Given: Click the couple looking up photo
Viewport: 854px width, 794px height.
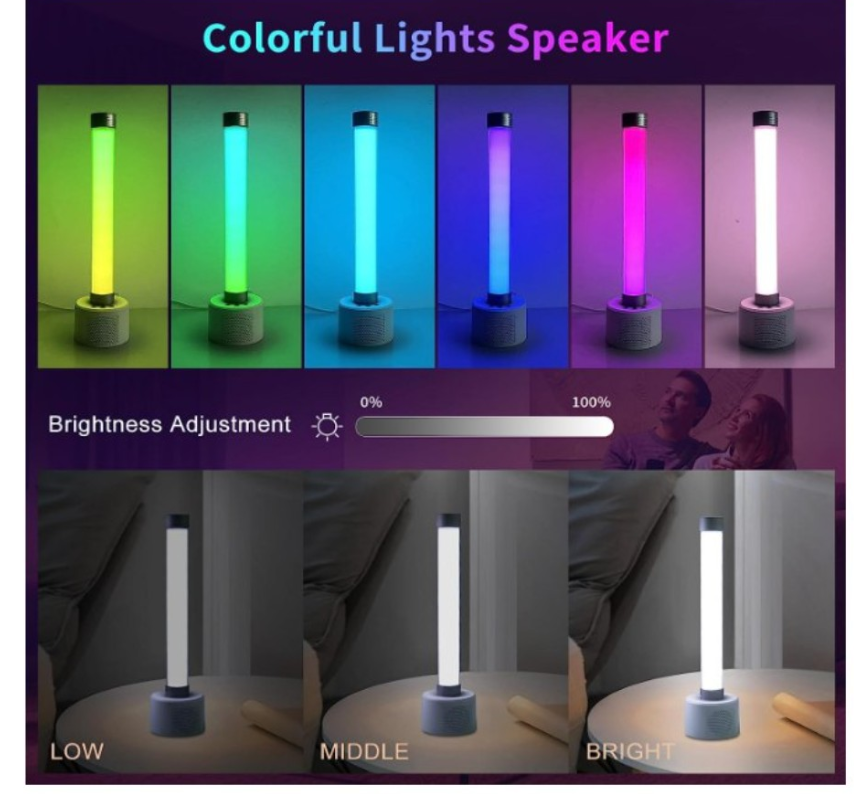Looking at the screenshot, I should coord(703,419).
